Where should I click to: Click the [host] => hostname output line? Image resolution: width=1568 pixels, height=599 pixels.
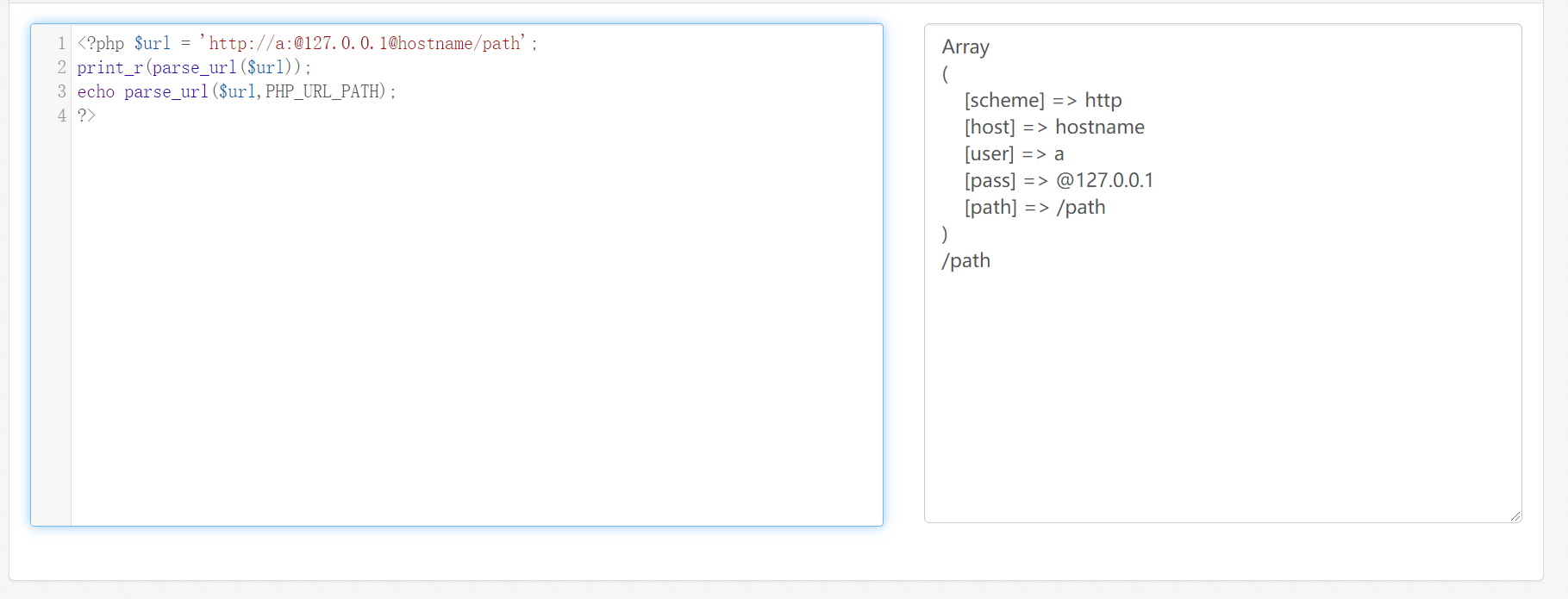coord(1053,128)
